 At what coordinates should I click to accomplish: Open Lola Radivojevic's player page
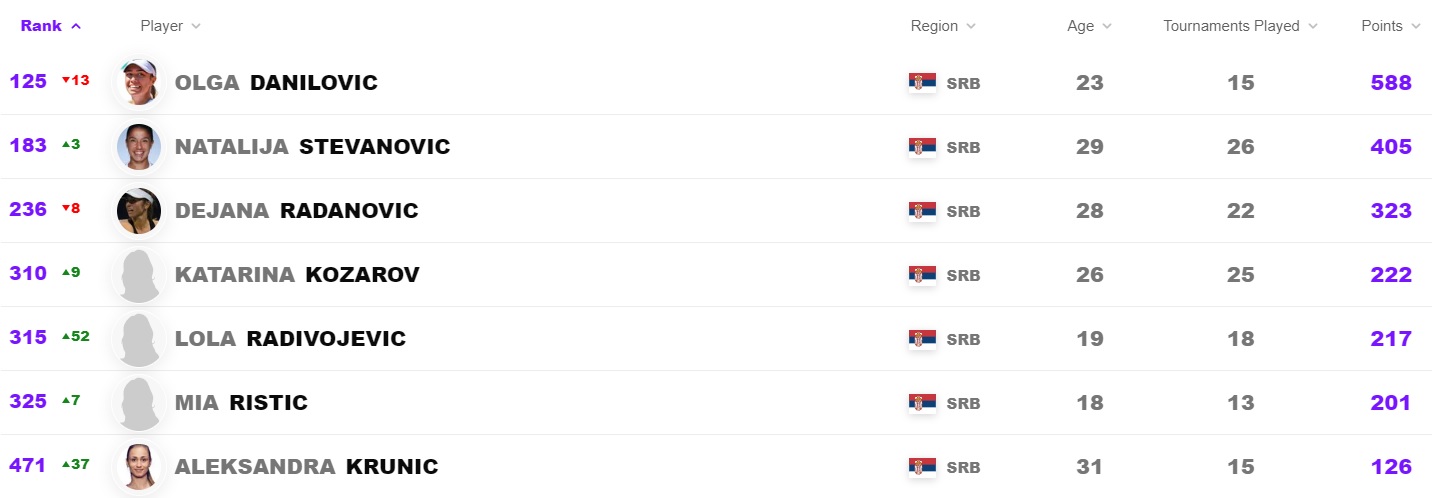[x=290, y=338]
